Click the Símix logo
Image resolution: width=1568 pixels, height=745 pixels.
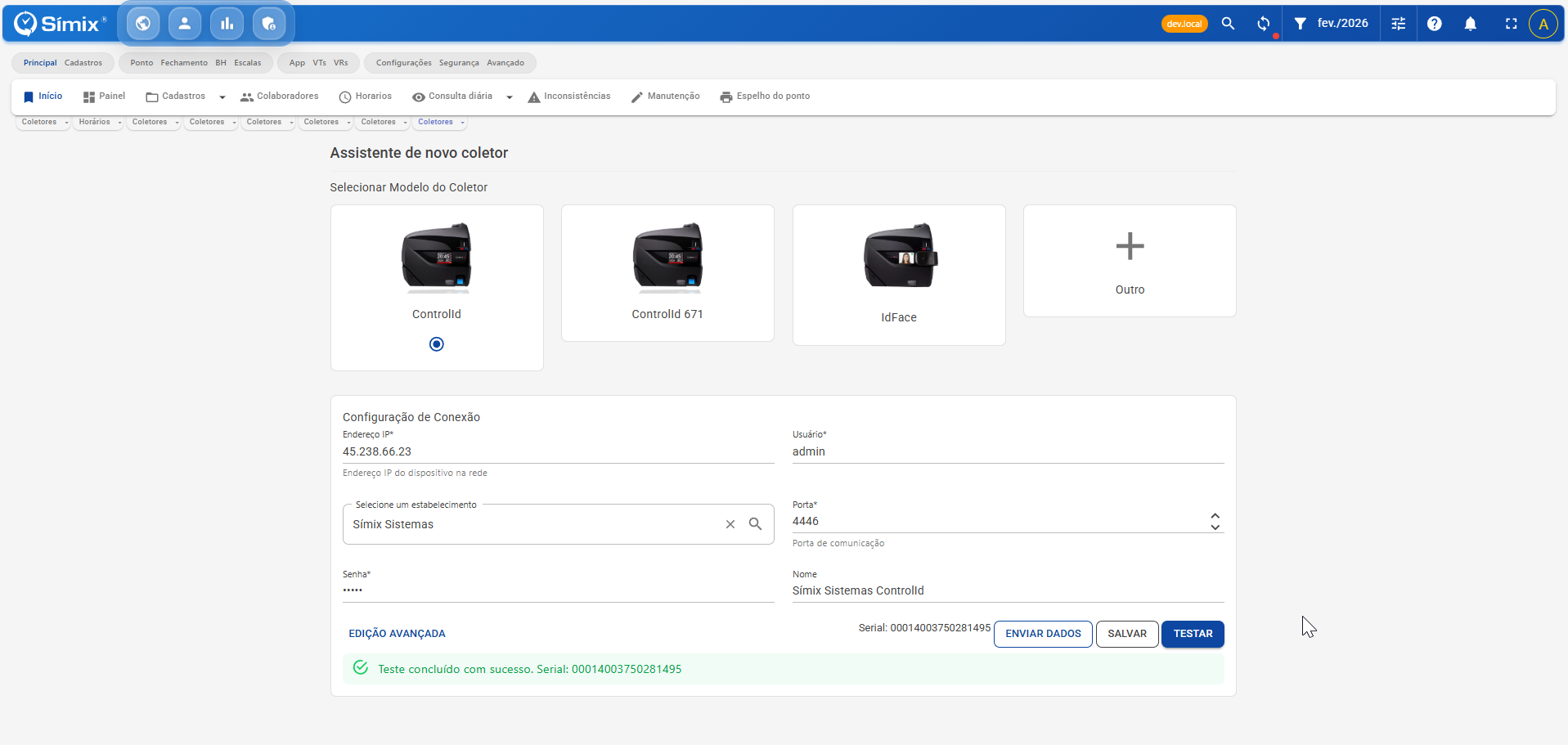coord(60,24)
